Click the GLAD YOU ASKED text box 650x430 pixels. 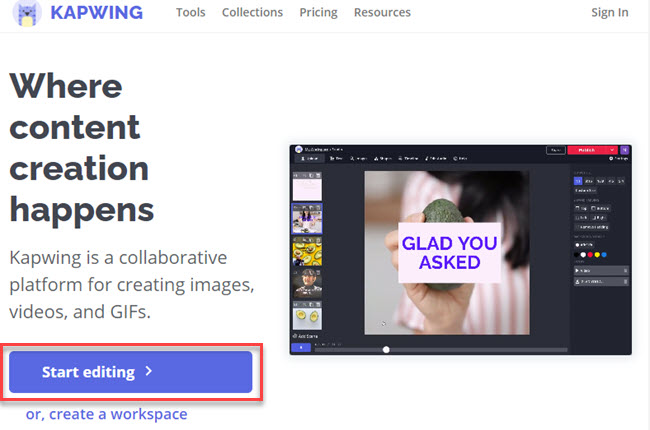[x=449, y=253]
